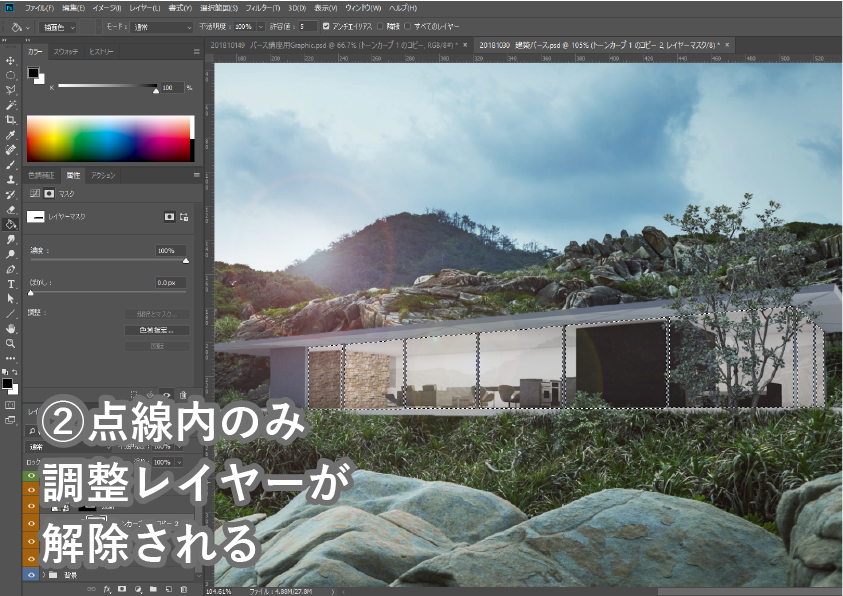Switch to the アクション tab
Image resolution: width=843 pixels, height=596 pixels.
click(x=103, y=175)
